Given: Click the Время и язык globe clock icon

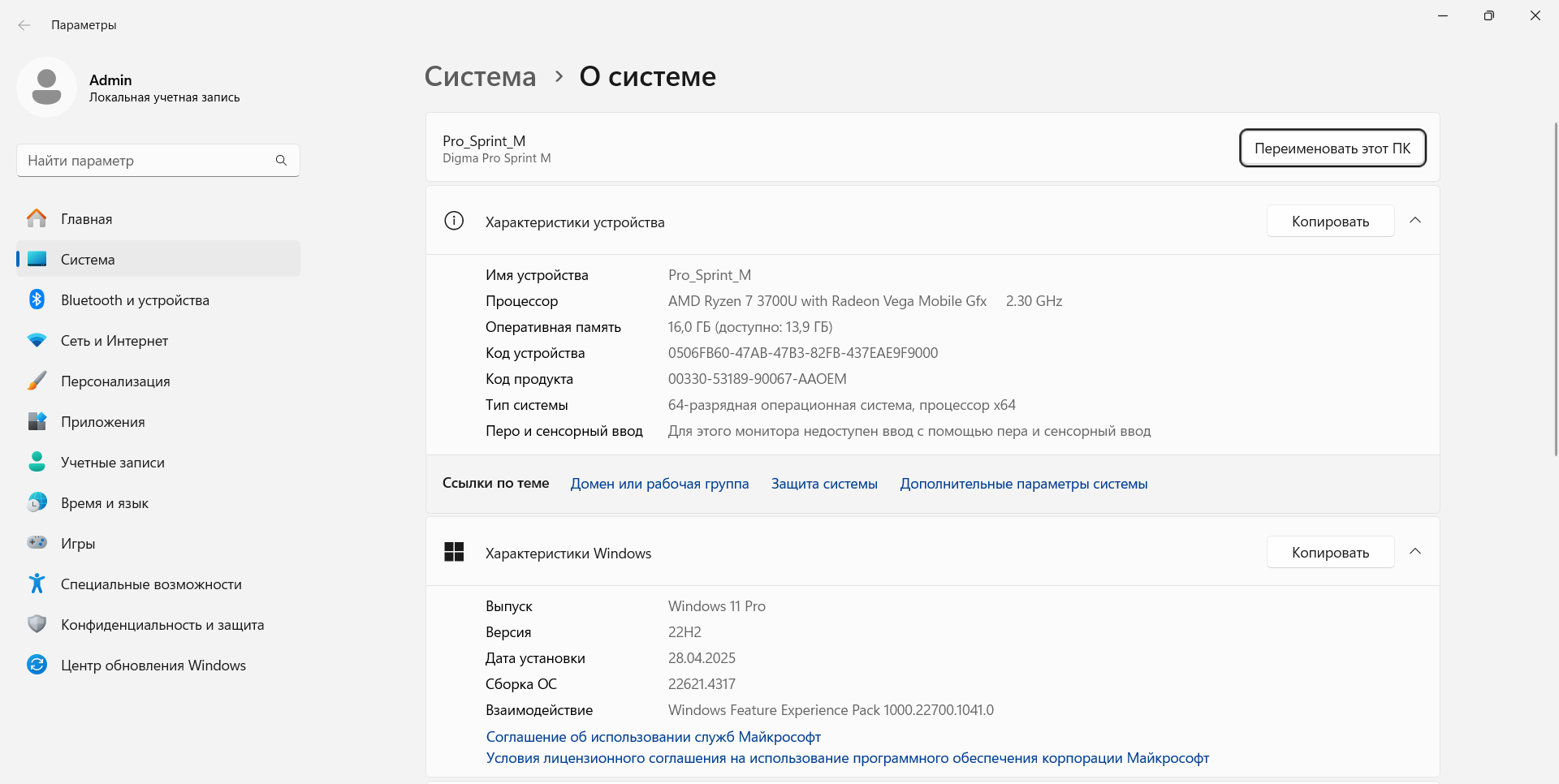Looking at the screenshot, I should [x=37, y=502].
